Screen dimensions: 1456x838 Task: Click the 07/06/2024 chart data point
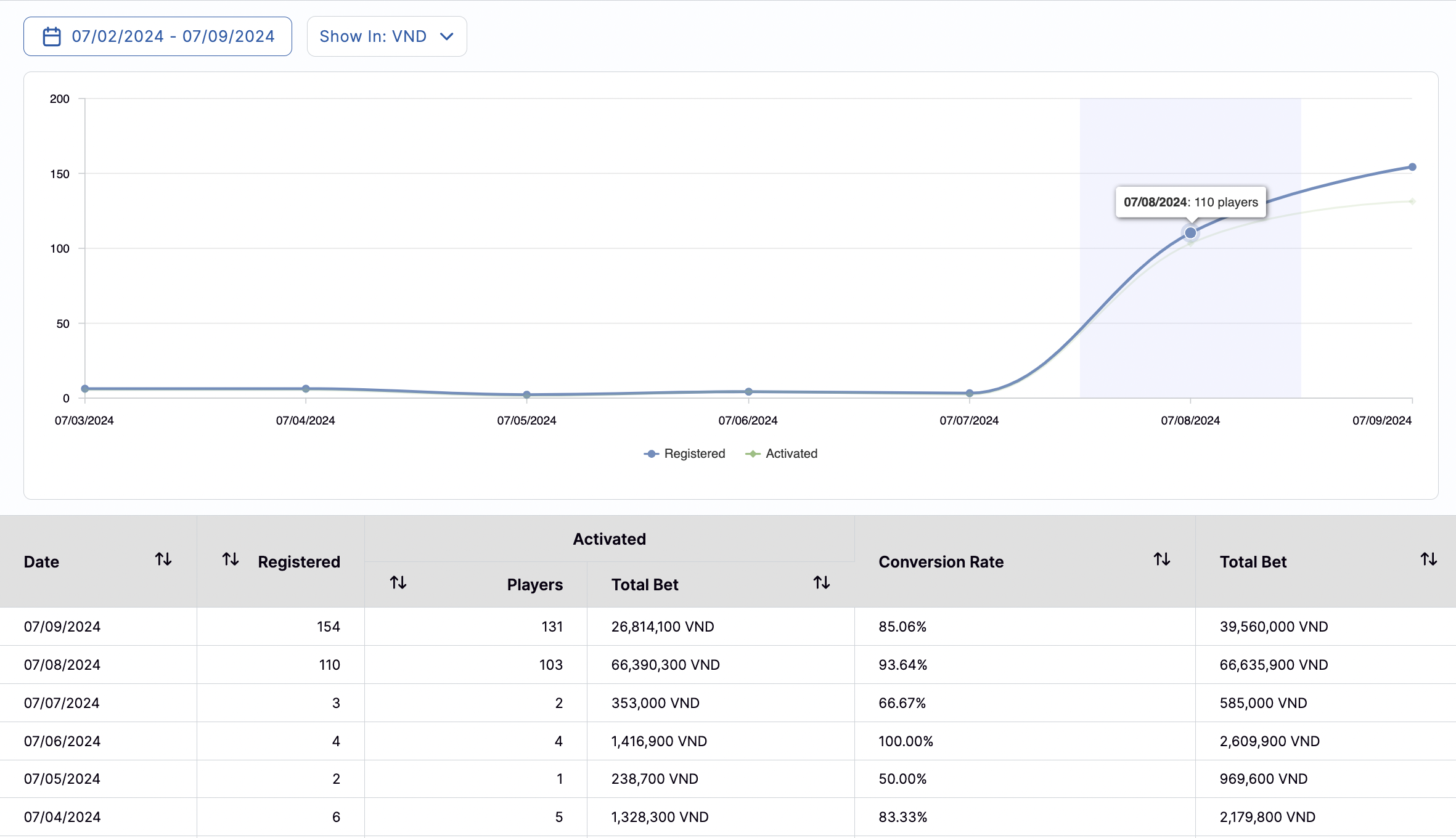click(748, 392)
